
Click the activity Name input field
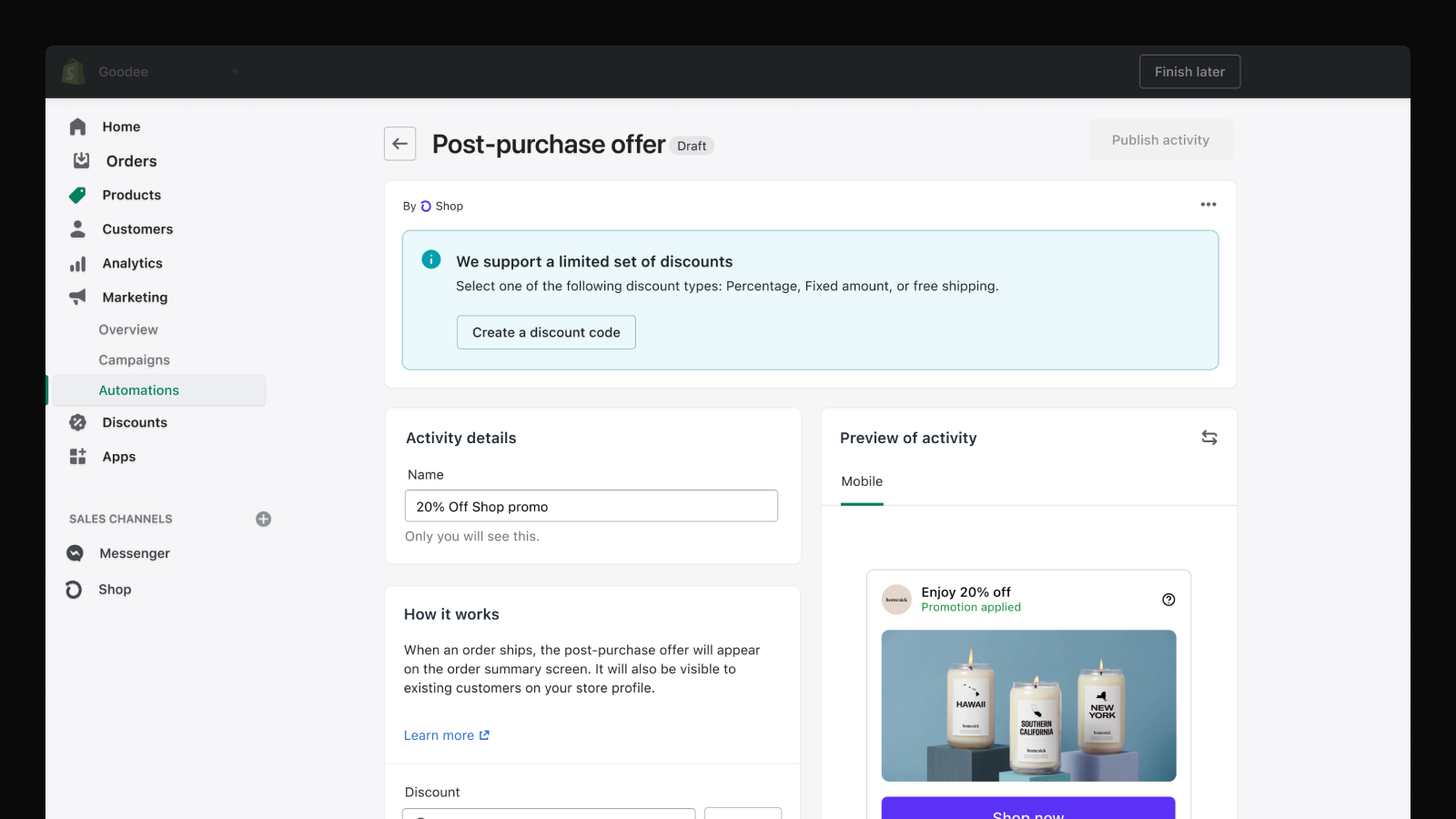pyautogui.click(x=591, y=506)
